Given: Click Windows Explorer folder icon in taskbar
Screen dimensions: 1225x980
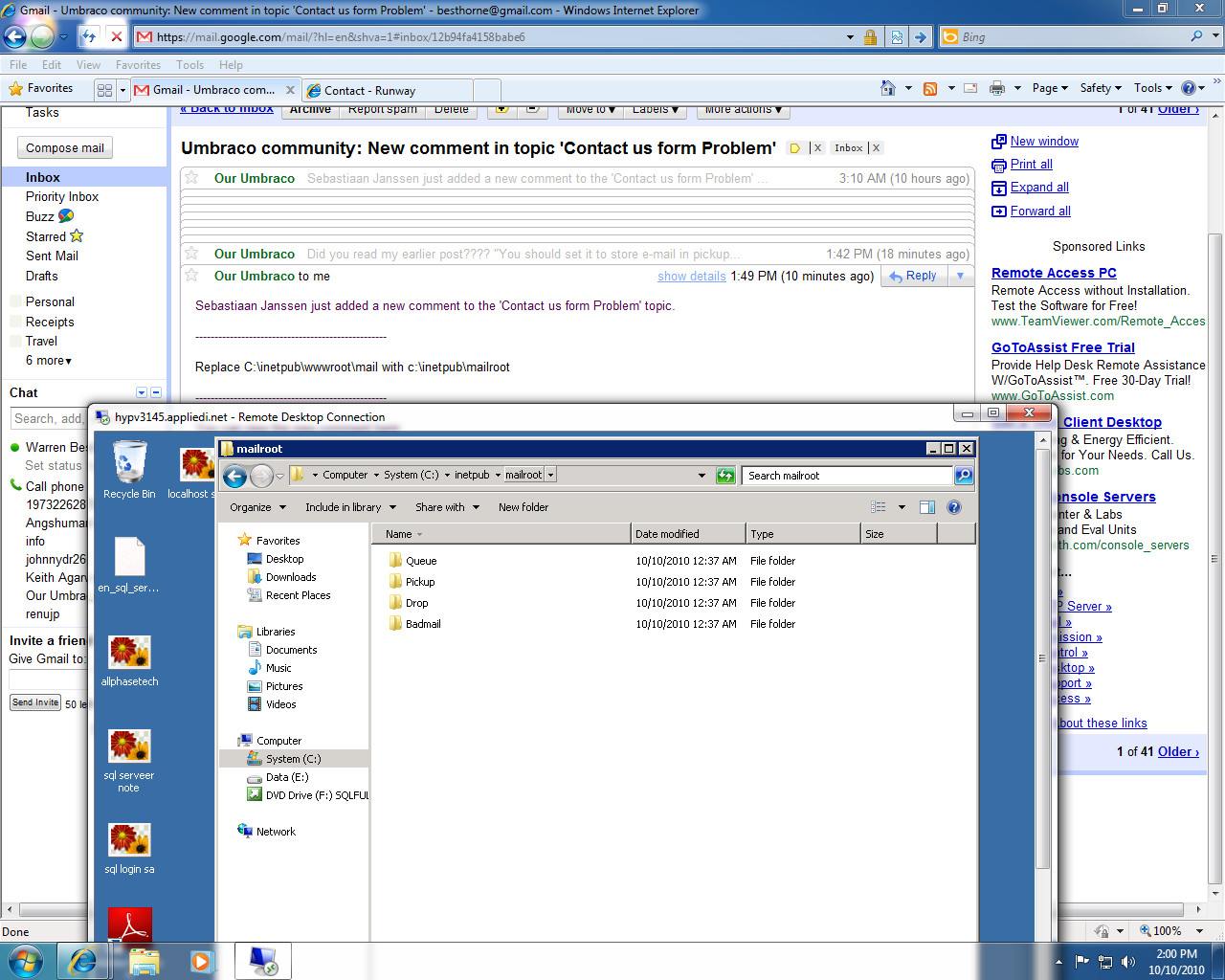Looking at the screenshot, I should click(x=145, y=961).
